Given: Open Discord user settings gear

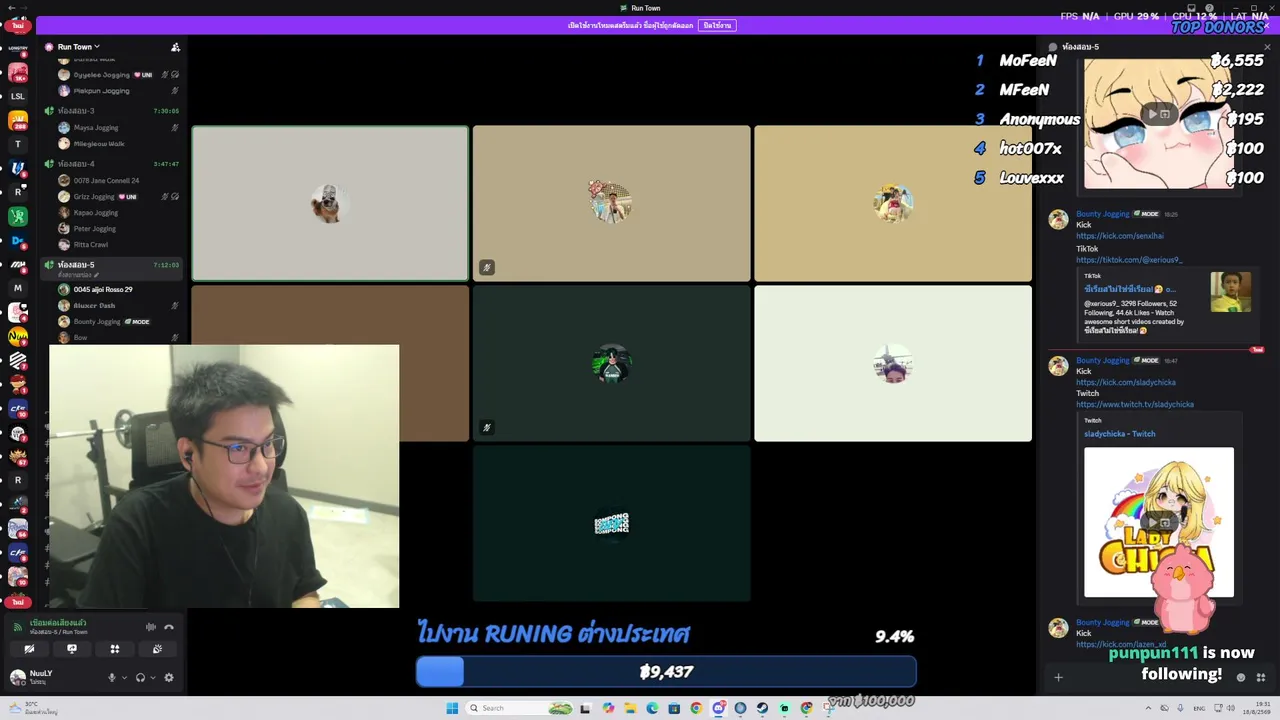Looking at the screenshot, I should 169,678.
